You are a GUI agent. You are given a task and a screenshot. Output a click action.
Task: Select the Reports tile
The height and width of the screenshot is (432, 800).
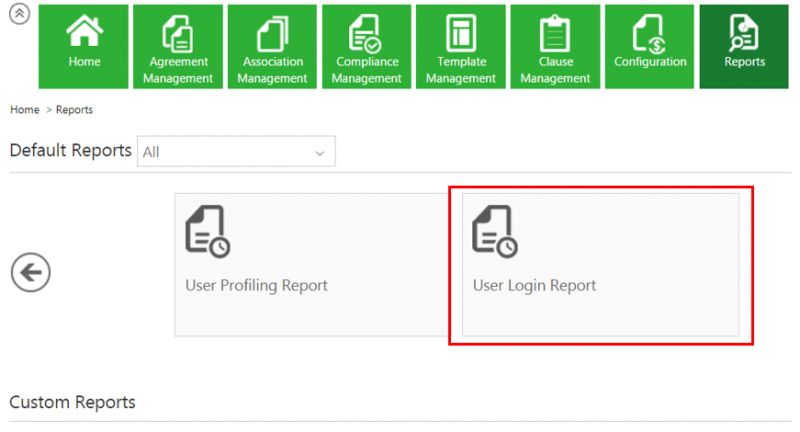point(744,47)
